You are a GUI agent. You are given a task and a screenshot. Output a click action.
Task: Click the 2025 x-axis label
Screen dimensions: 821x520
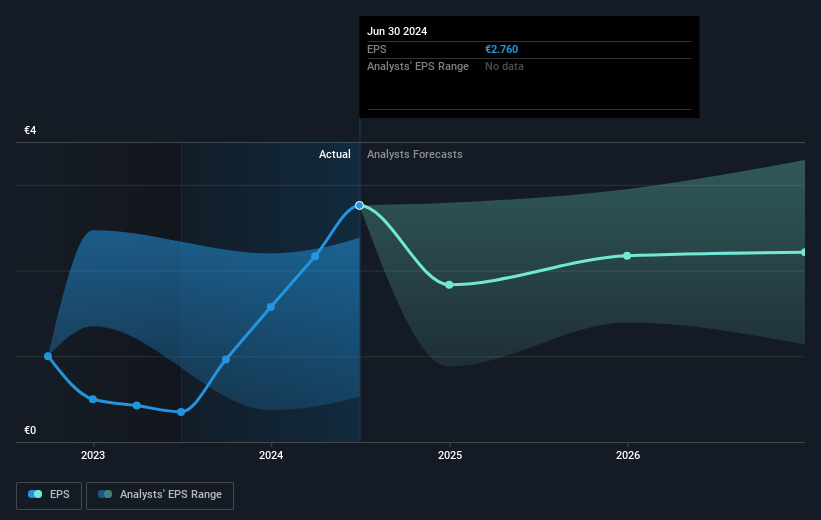click(450, 455)
